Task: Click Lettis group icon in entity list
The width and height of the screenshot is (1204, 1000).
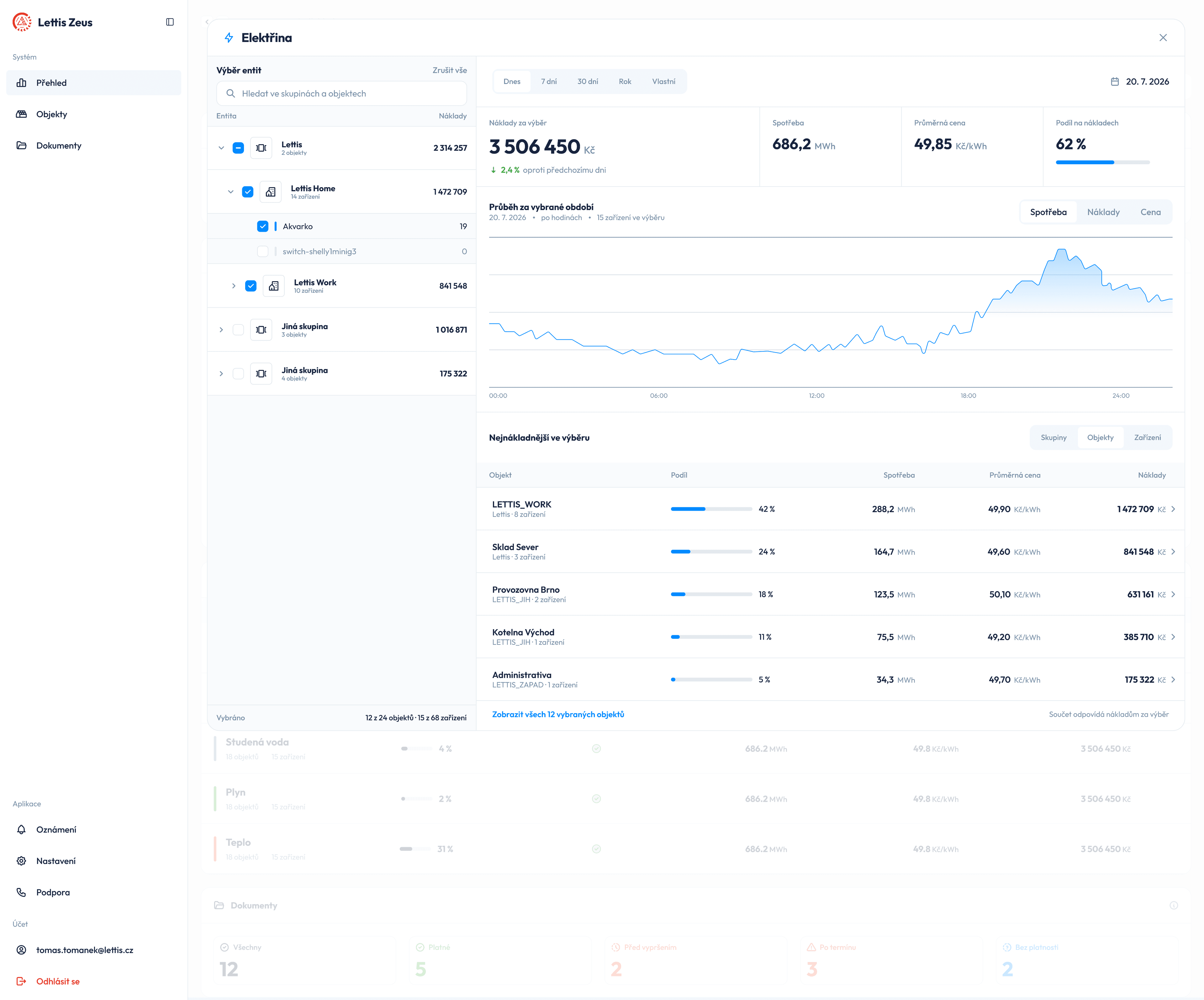Action: 261,148
